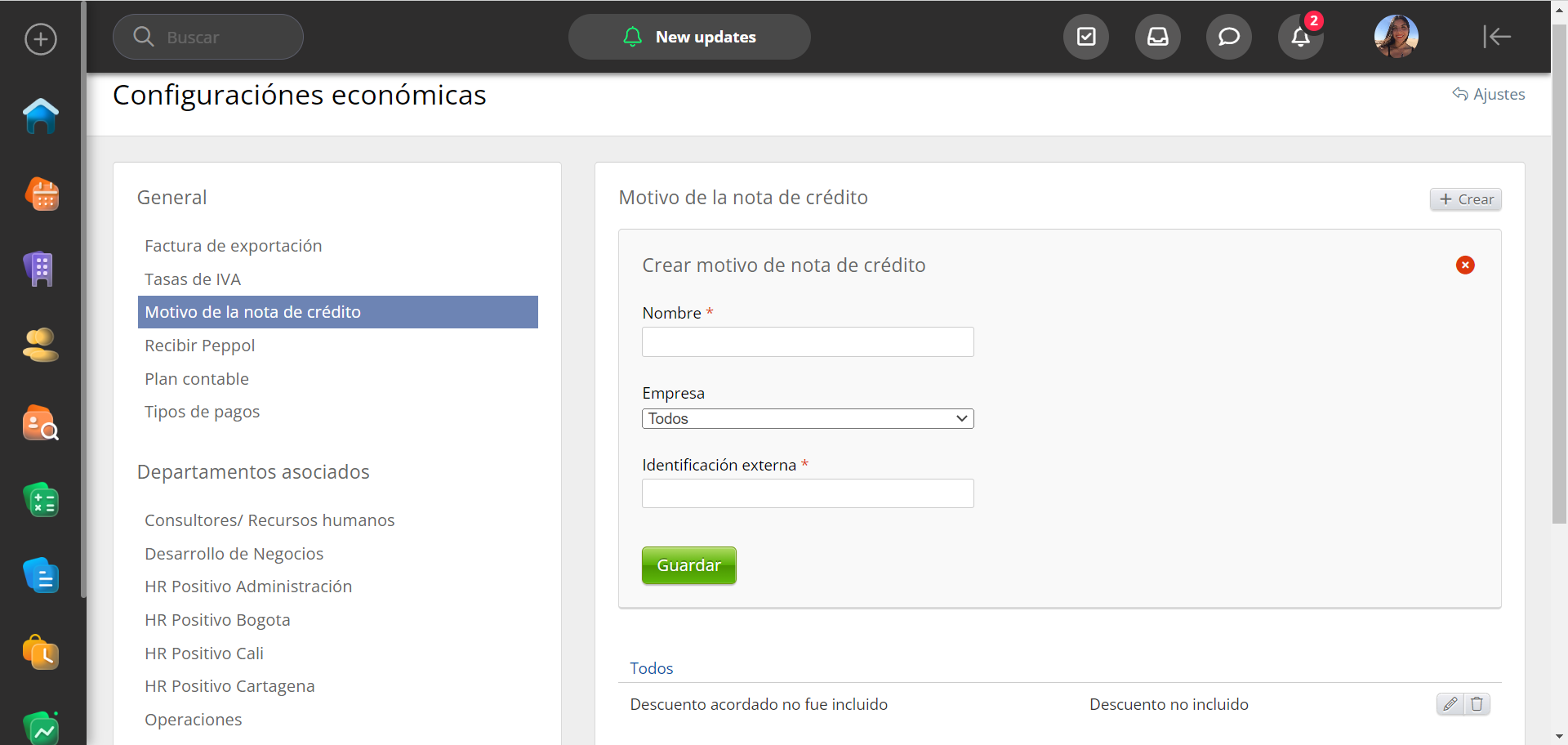Focus the Nombre text field
Screen dimensions: 1568x745
pyautogui.click(x=807, y=342)
